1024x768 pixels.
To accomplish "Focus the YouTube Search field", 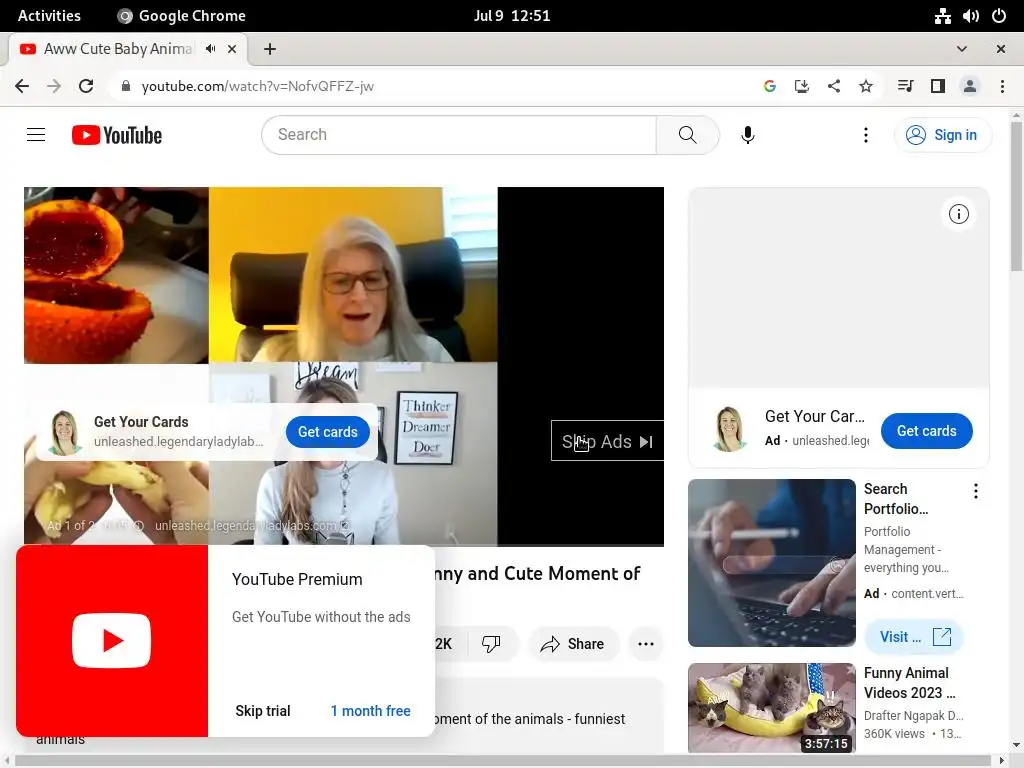I will pyautogui.click(x=459, y=135).
